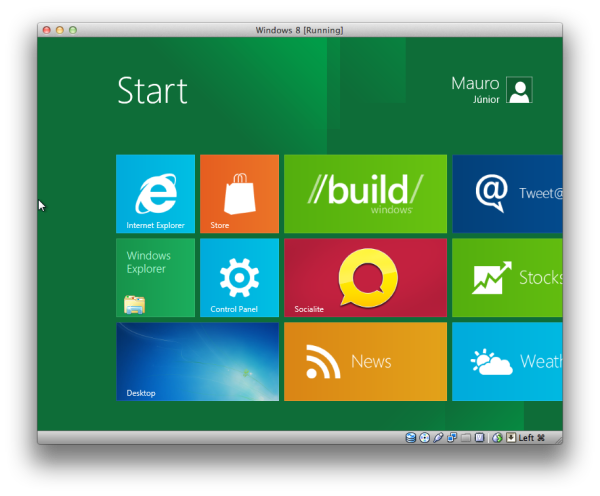Click the mouse integration globe icon
Viewport: 600px width, 496px height.
coord(497,437)
